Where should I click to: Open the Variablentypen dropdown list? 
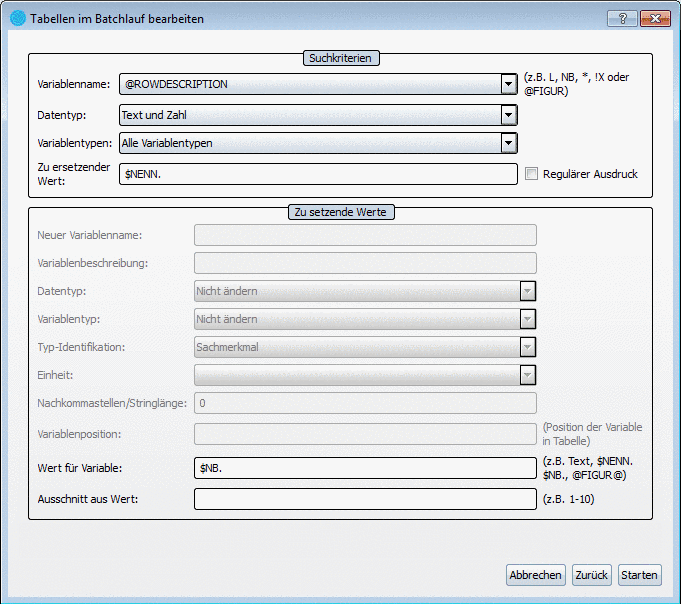(x=509, y=143)
